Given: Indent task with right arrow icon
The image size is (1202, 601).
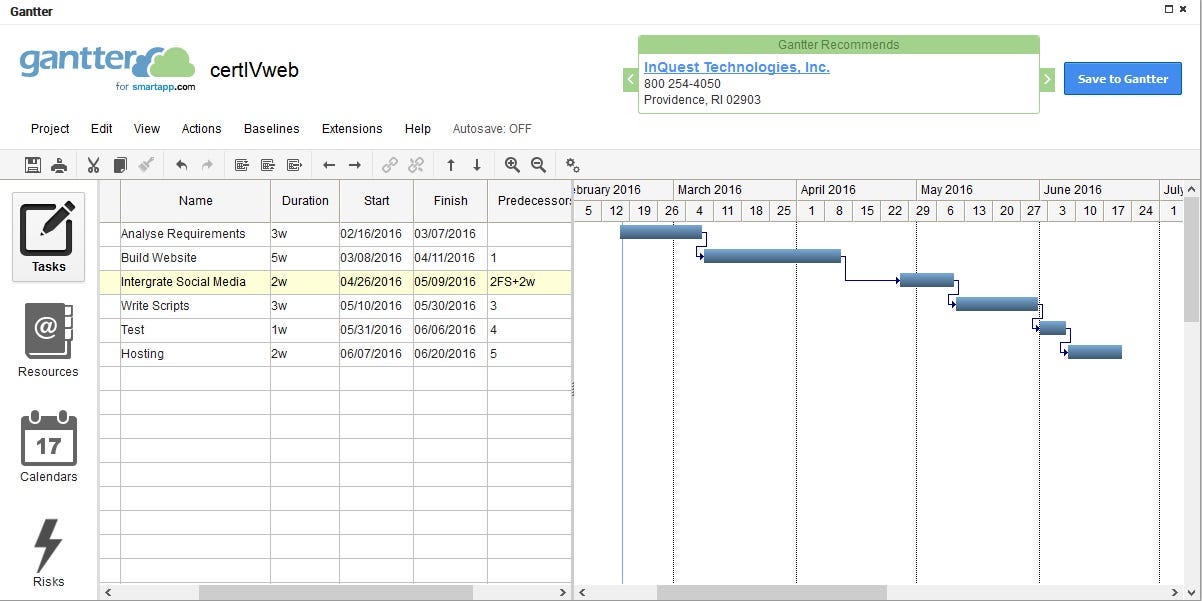Looking at the screenshot, I should (x=355, y=165).
